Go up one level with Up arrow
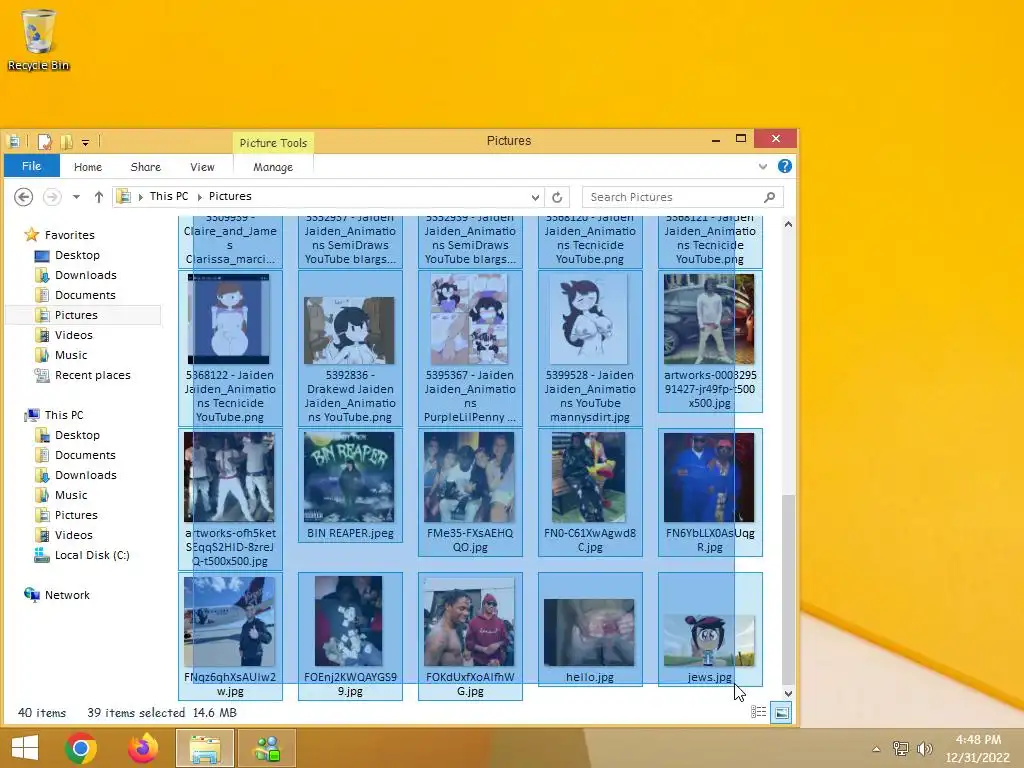The height and width of the screenshot is (768, 1024). point(99,197)
